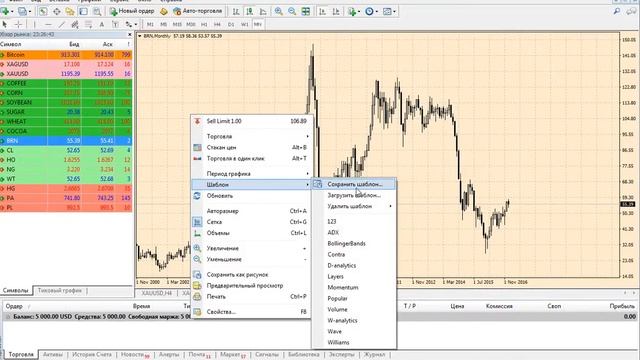Image resolution: width=640 pixels, height=360 pixels.
Task: Expand the Indicators dropdown arrow
Action: (x=359, y=11)
